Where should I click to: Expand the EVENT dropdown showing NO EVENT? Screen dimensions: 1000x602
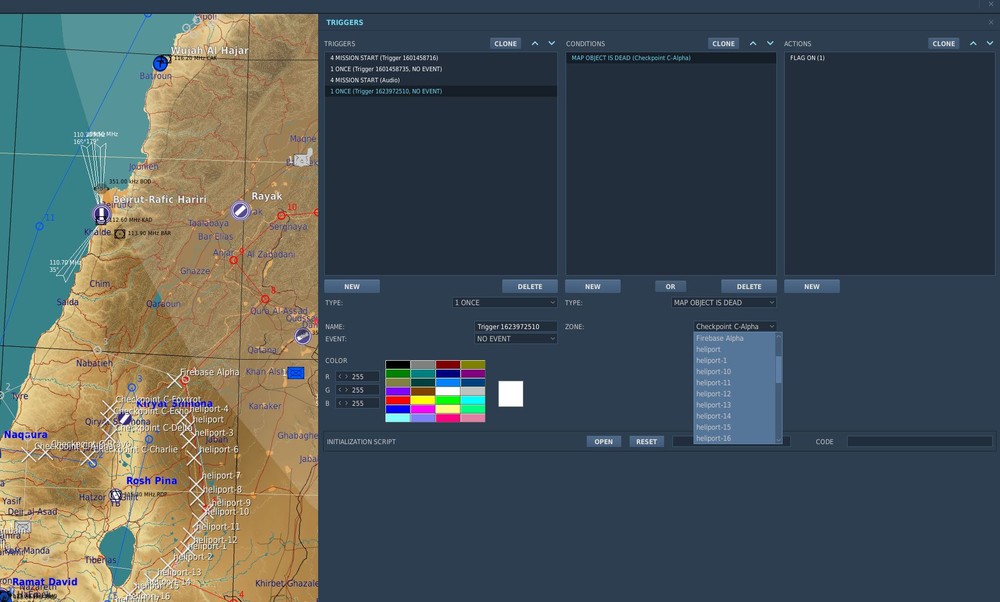pos(516,339)
